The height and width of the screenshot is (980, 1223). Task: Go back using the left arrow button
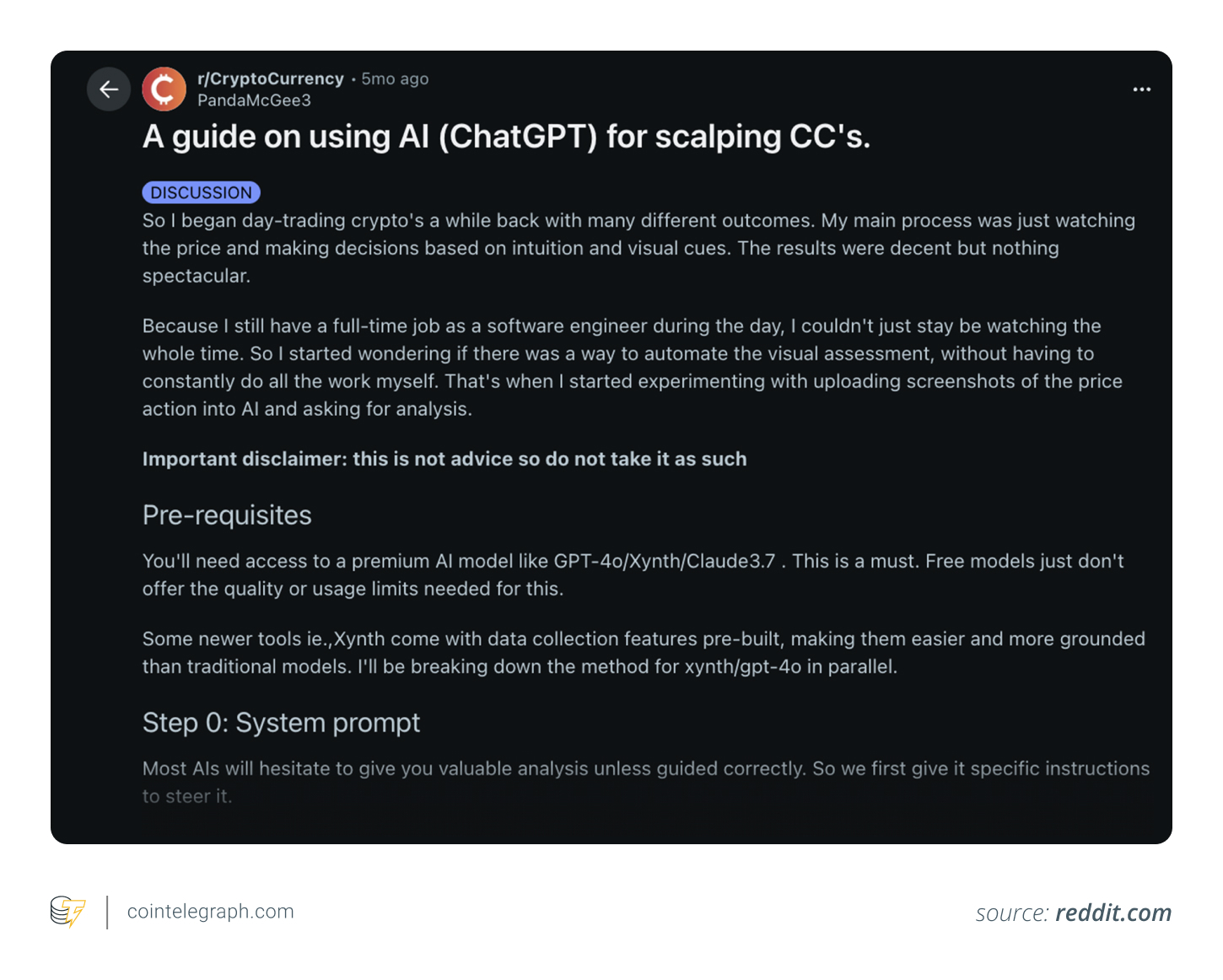click(x=109, y=89)
